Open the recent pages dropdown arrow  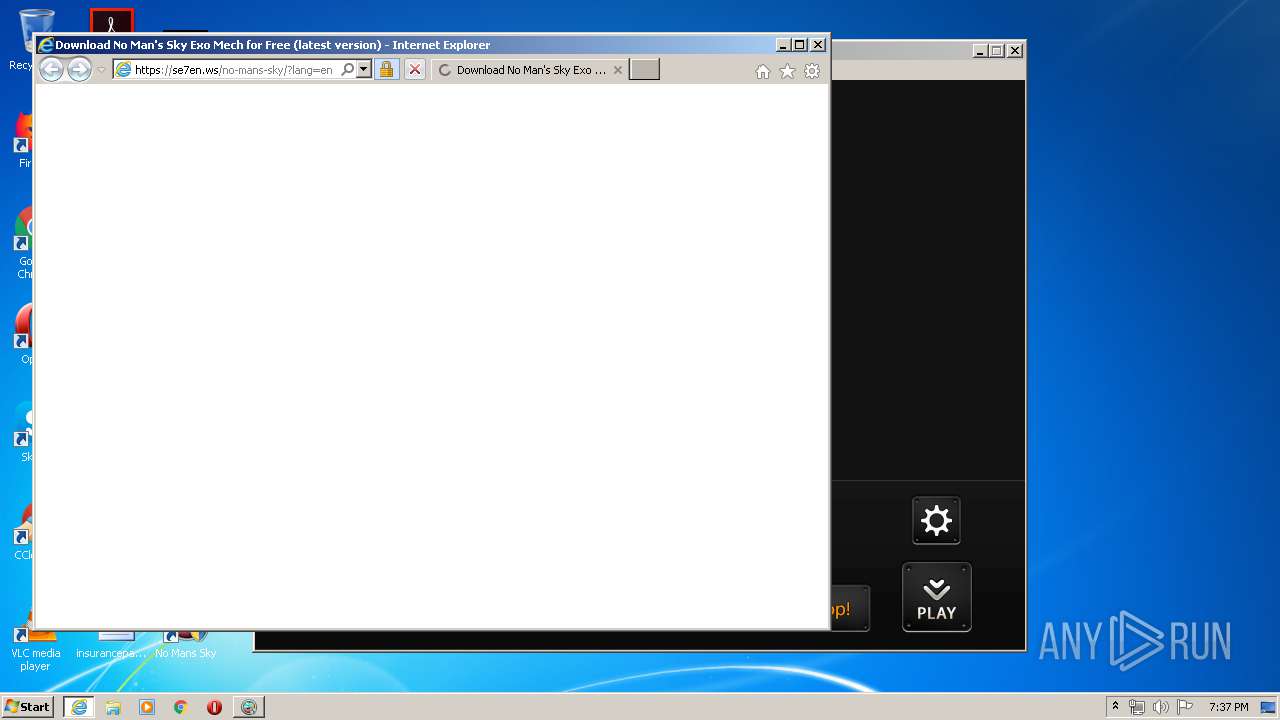coord(101,70)
